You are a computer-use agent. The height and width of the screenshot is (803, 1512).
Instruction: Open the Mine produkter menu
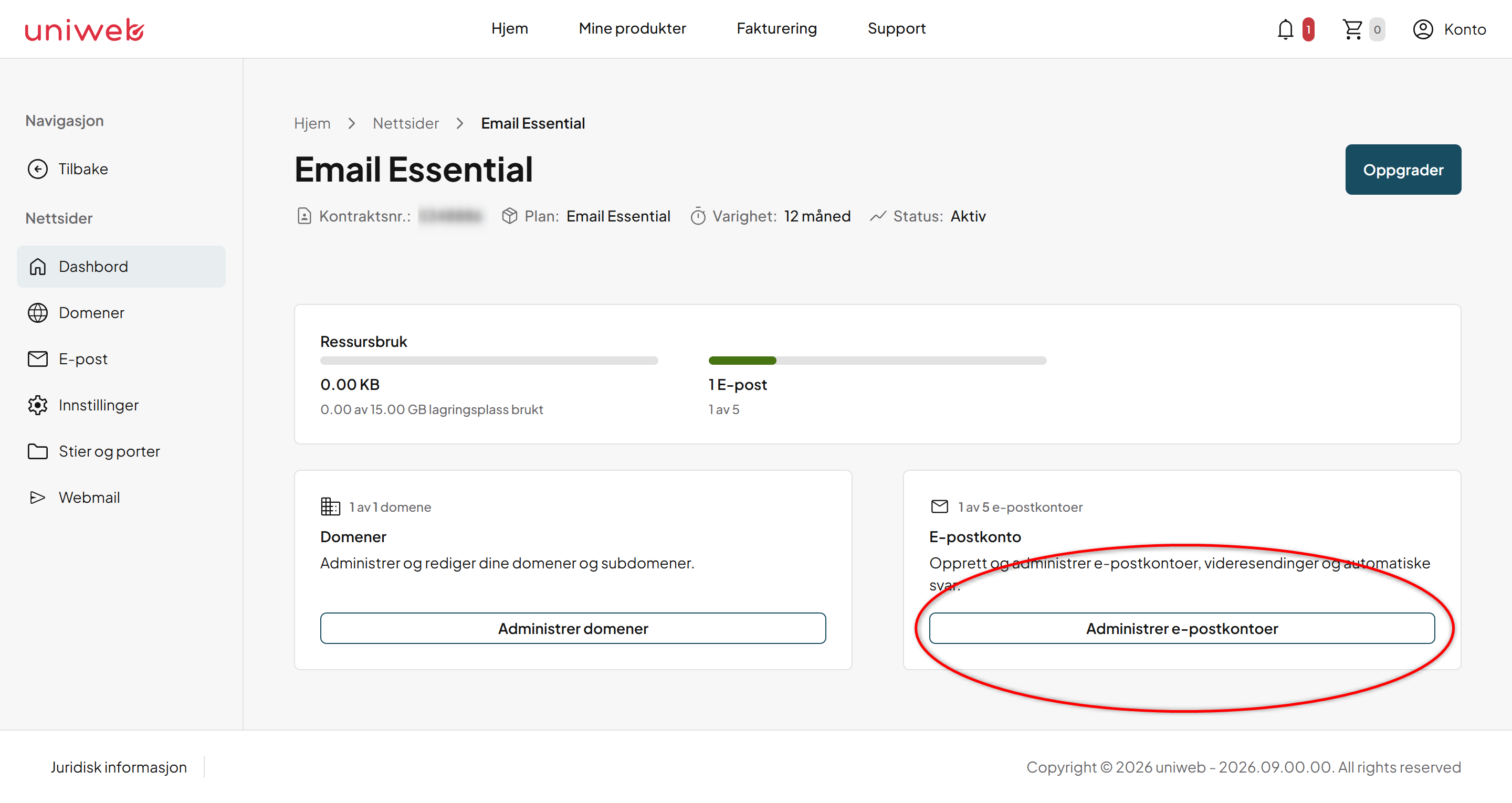point(632,28)
